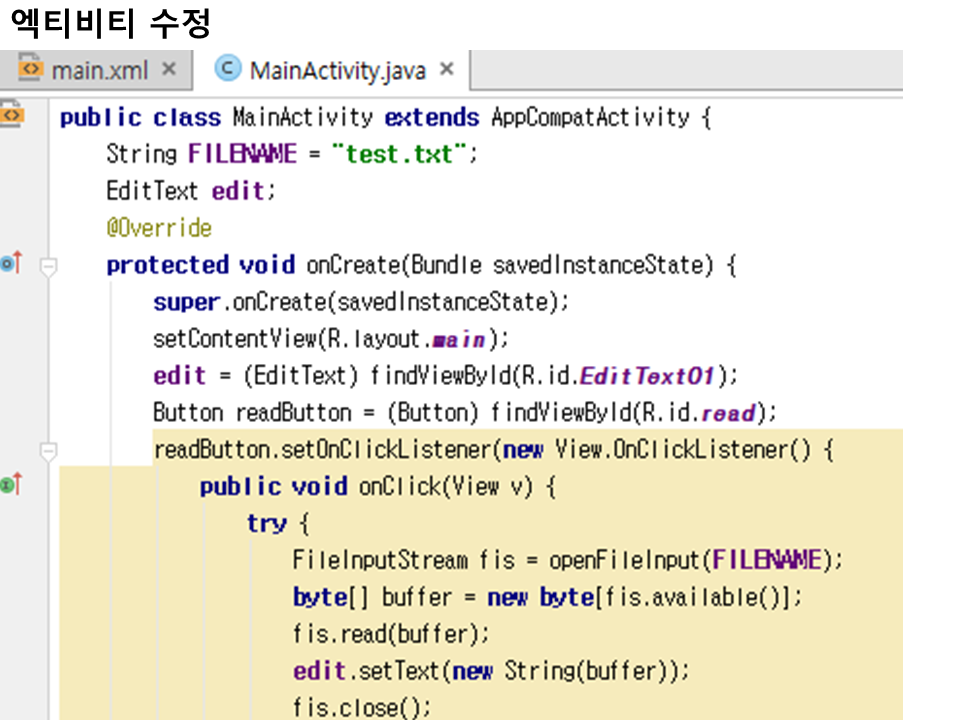
Task: Click the edit.setText statement
Action: click(491, 670)
